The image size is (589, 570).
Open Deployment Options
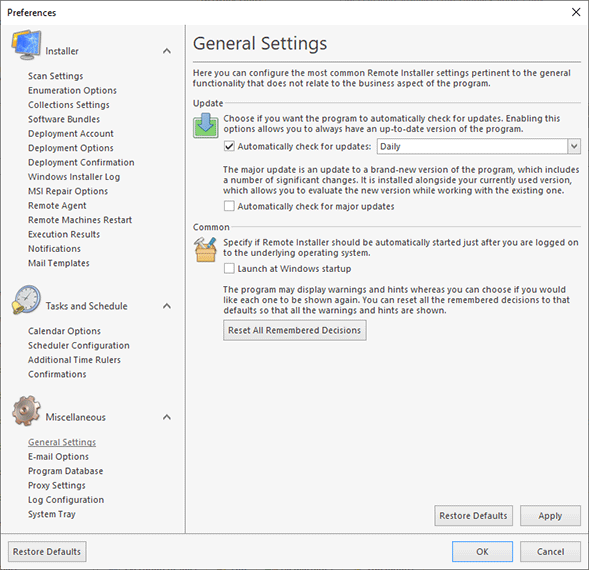tap(71, 148)
